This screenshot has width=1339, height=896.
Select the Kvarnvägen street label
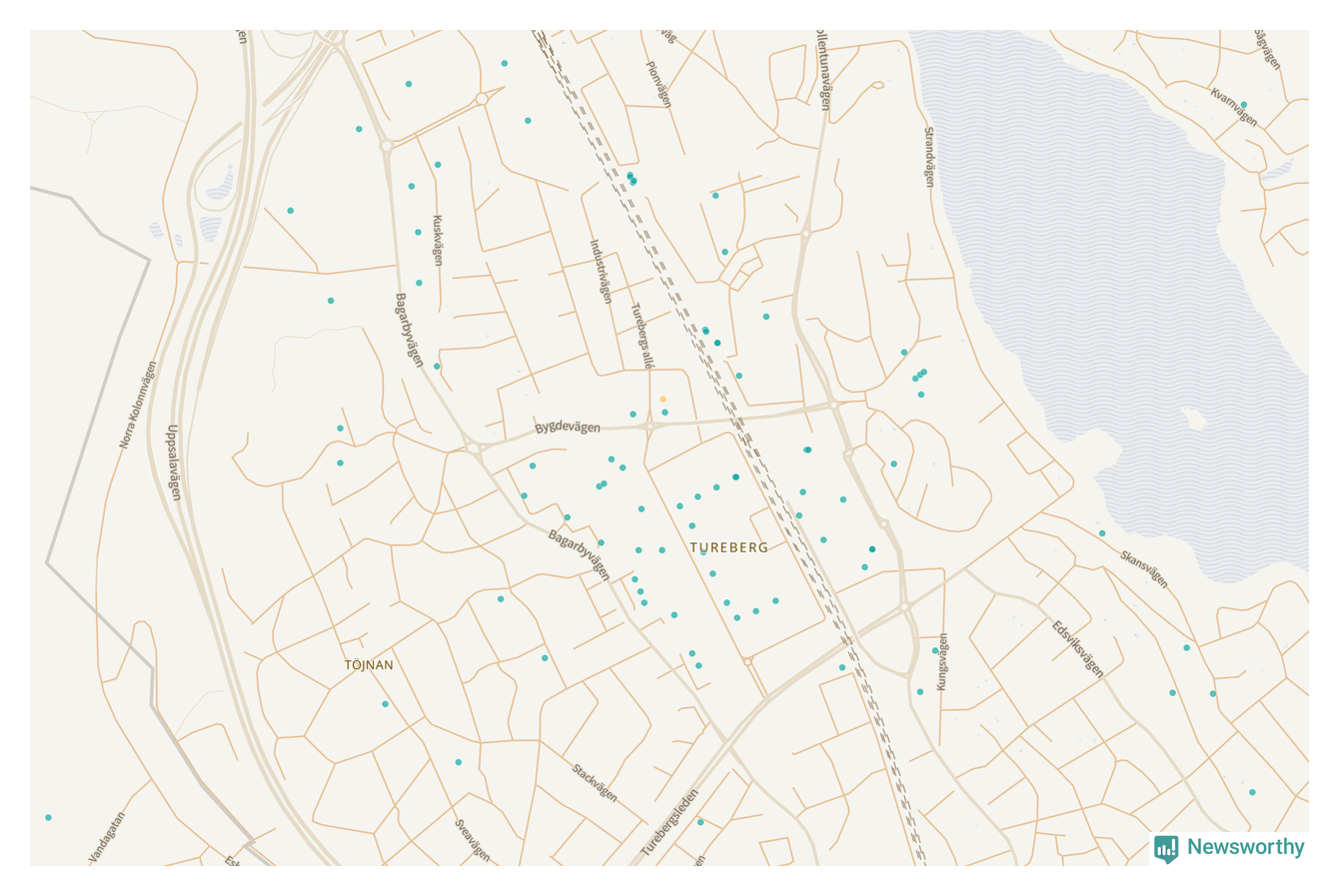(x=1234, y=107)
